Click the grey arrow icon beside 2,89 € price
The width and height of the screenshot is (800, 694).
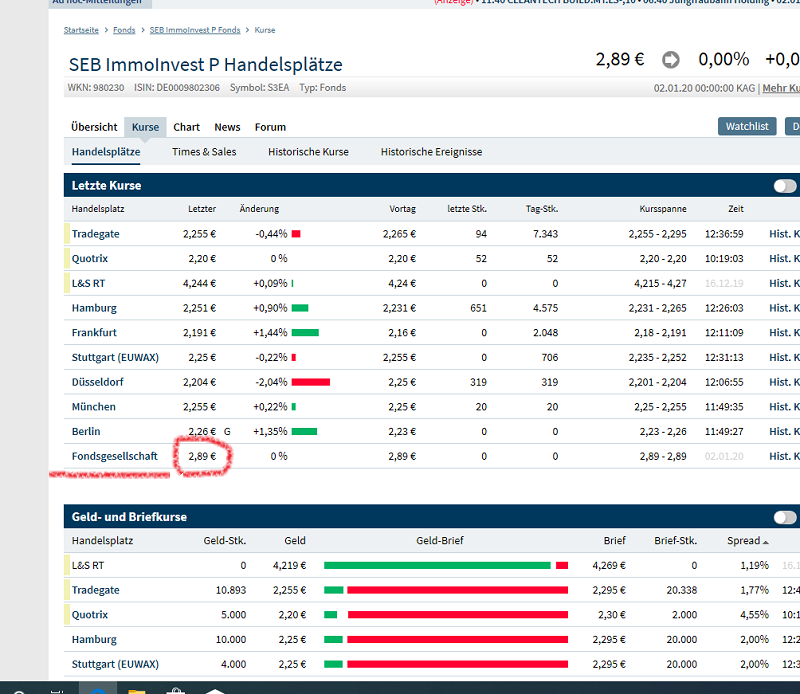coord(670,60)
